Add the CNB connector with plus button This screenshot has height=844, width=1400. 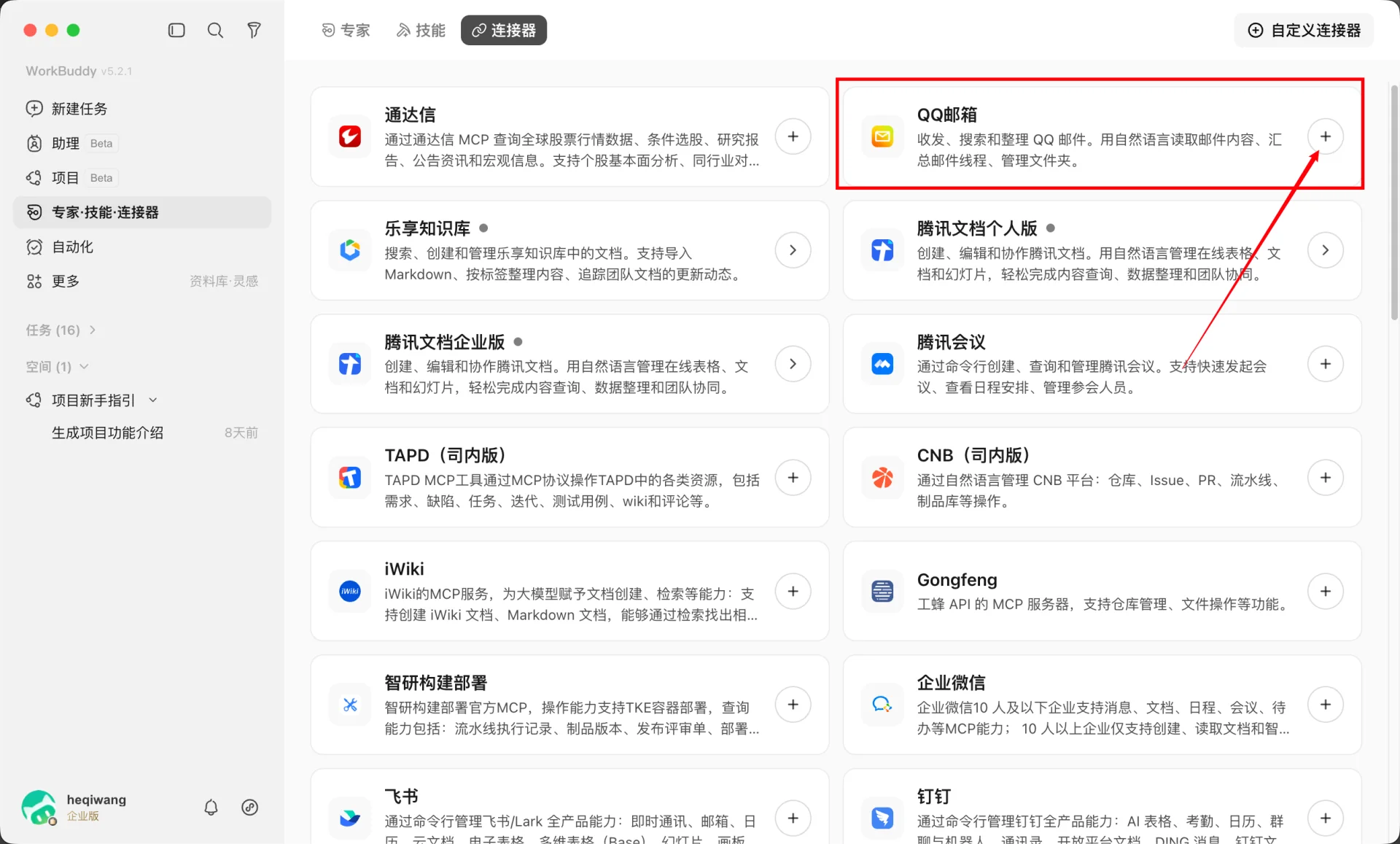tap(1325, 478)
